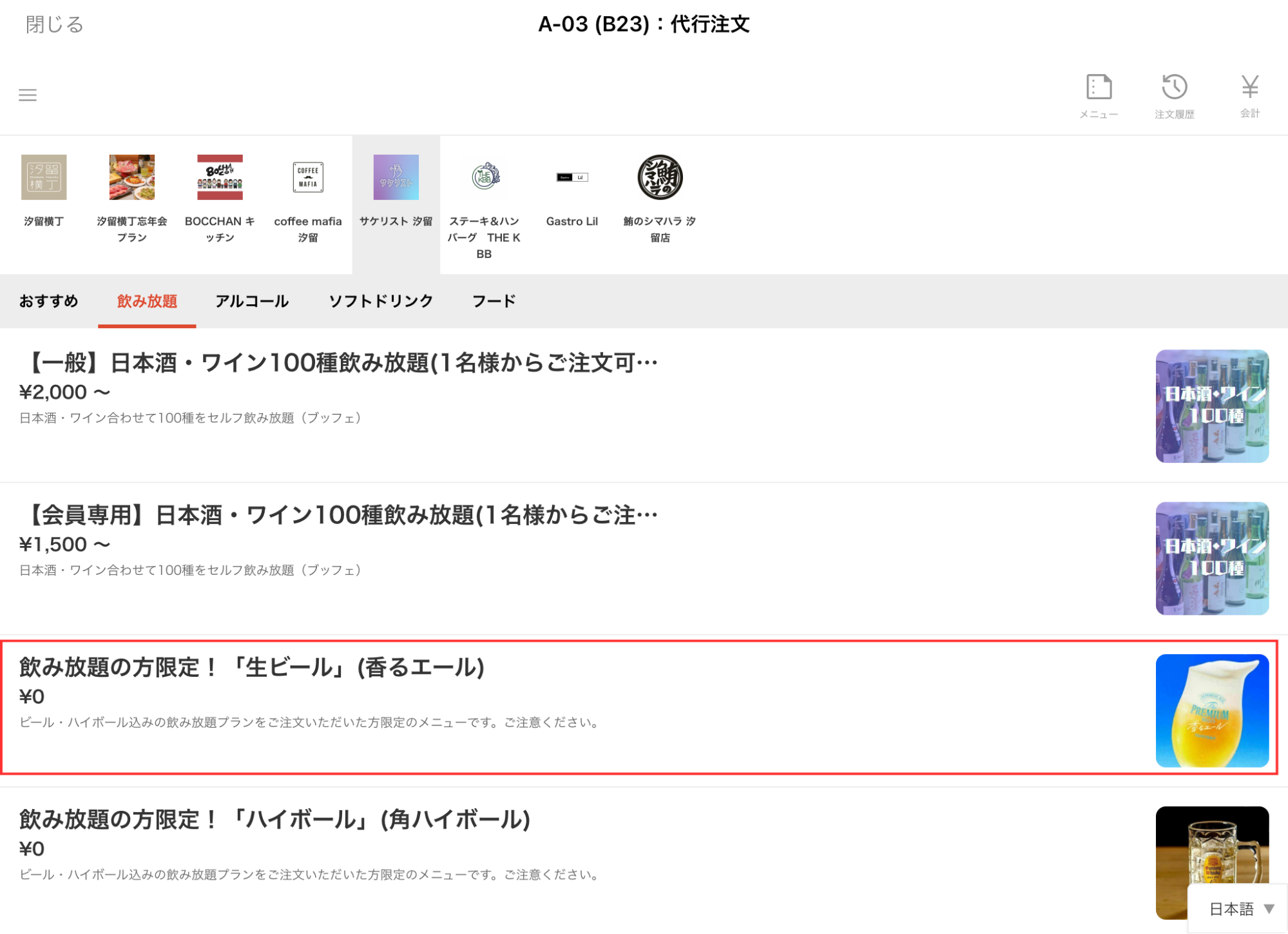
Task: Open 注文履歴 order history
Action: pyautogui.click(x=1174, y=95)
